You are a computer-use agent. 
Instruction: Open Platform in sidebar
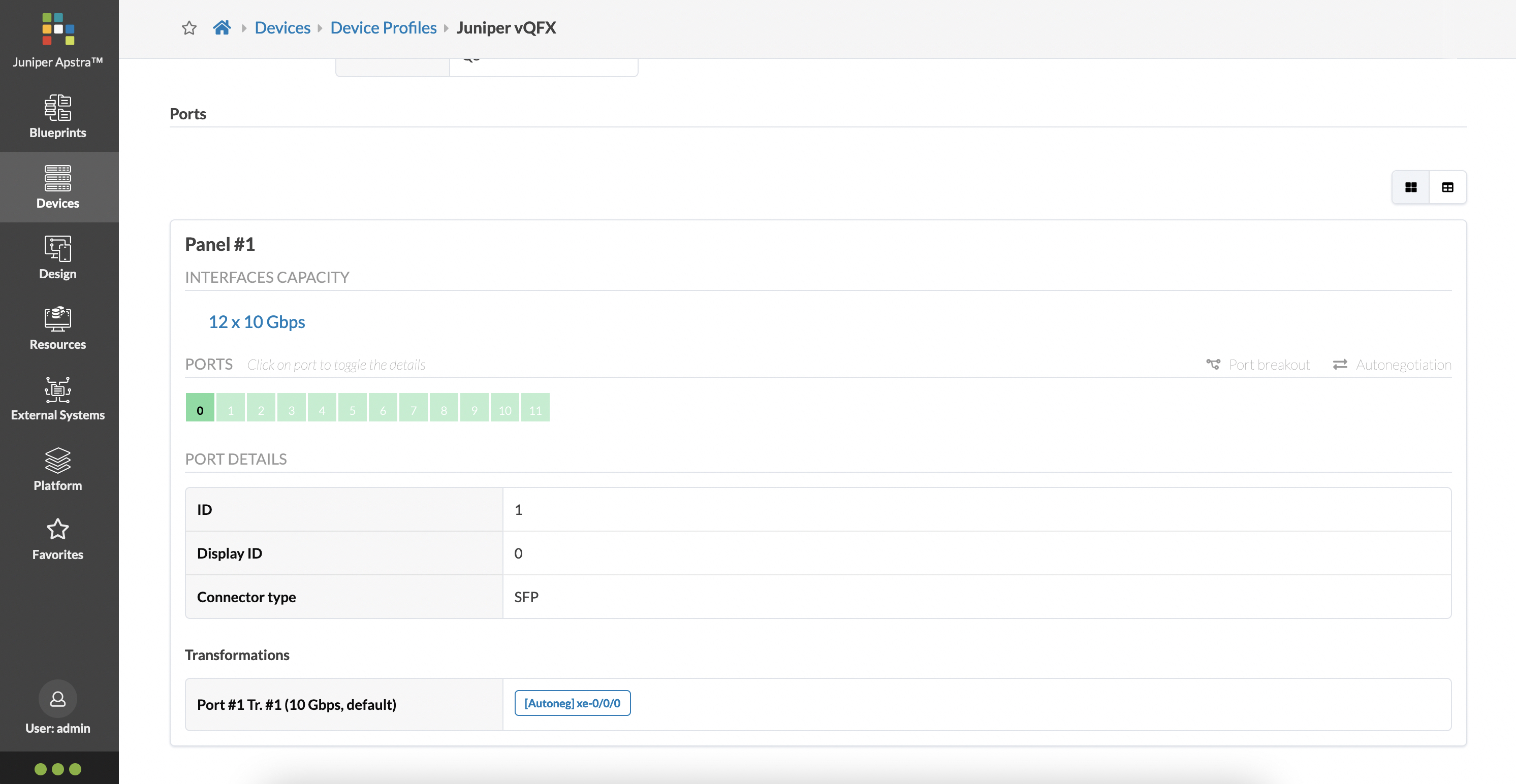pyautogui.click(x=58, y=469)
